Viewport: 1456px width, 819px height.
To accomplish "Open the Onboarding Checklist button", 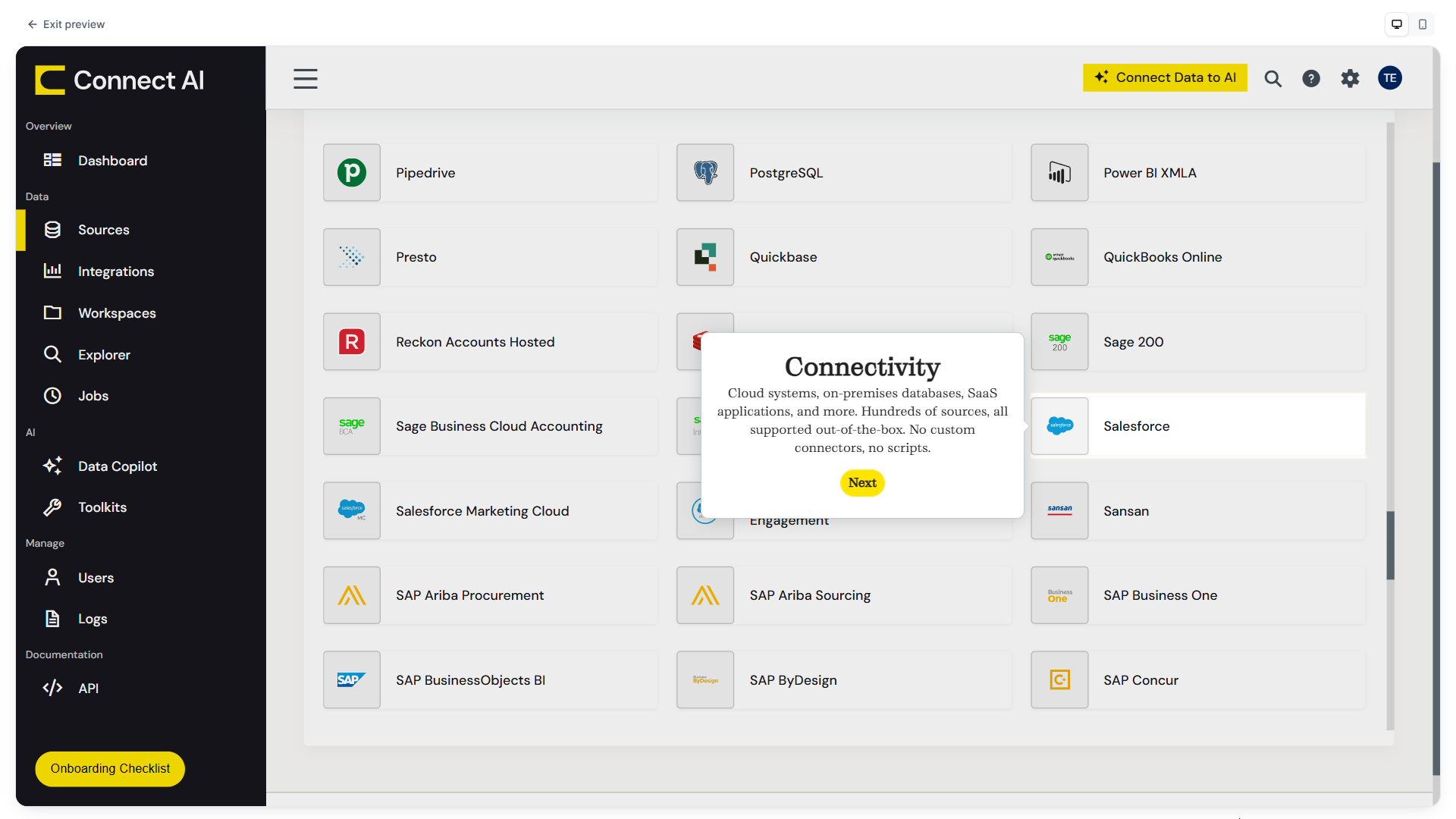I will click(110, 769).
